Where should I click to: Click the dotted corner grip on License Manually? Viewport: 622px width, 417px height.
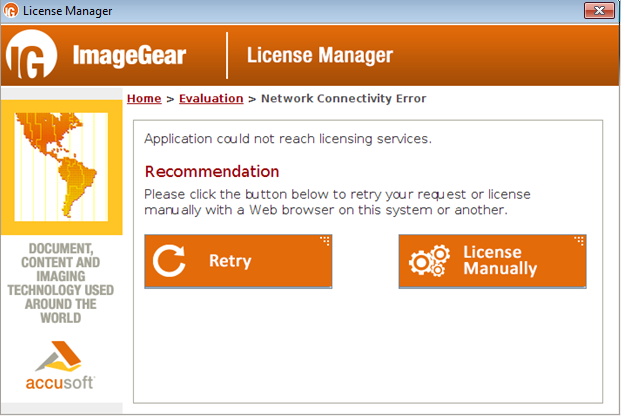coord(579,241)
